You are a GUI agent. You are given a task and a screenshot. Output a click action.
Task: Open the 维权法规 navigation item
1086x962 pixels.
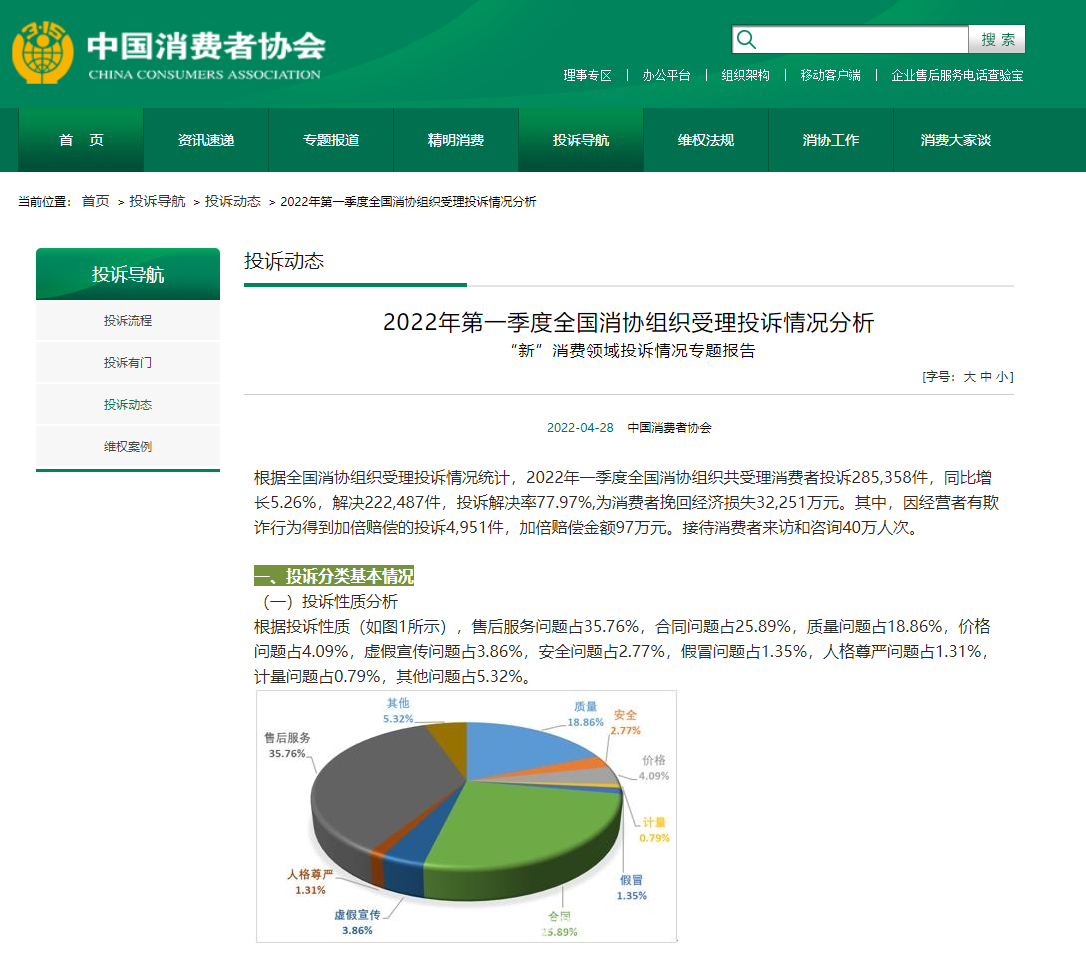click(706, 140)
